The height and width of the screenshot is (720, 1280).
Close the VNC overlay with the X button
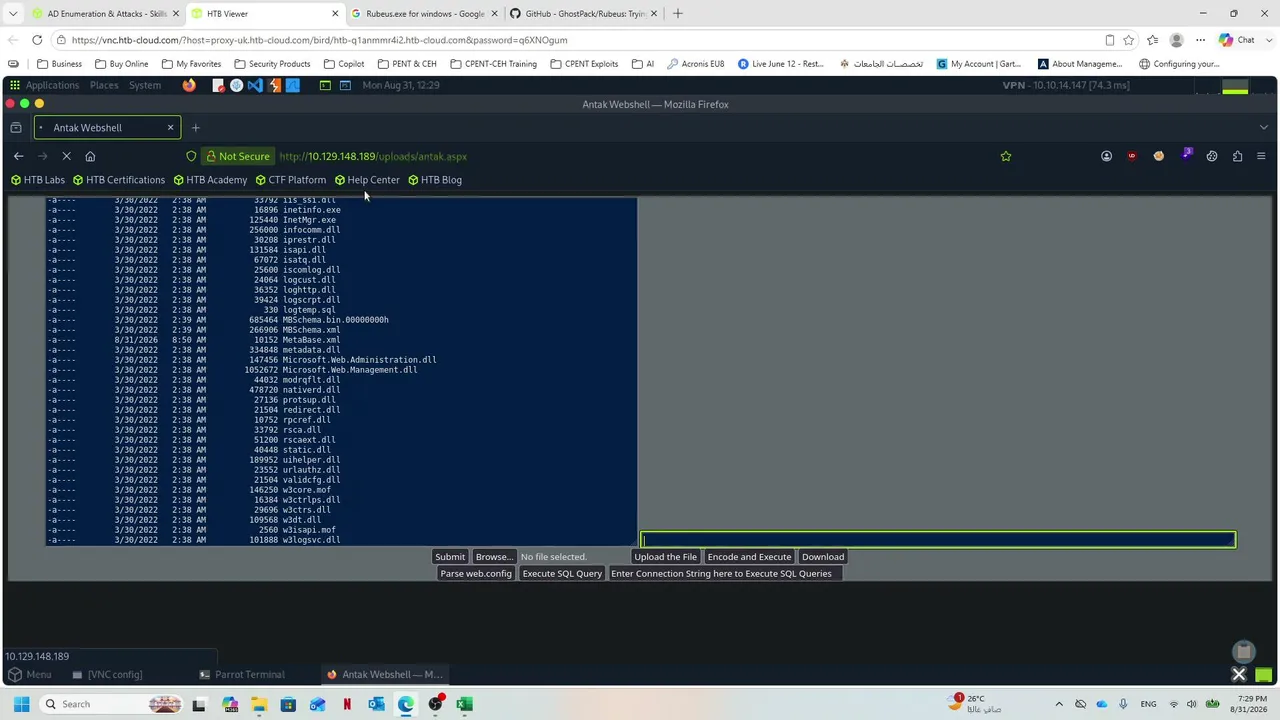tap(1238, 674)
